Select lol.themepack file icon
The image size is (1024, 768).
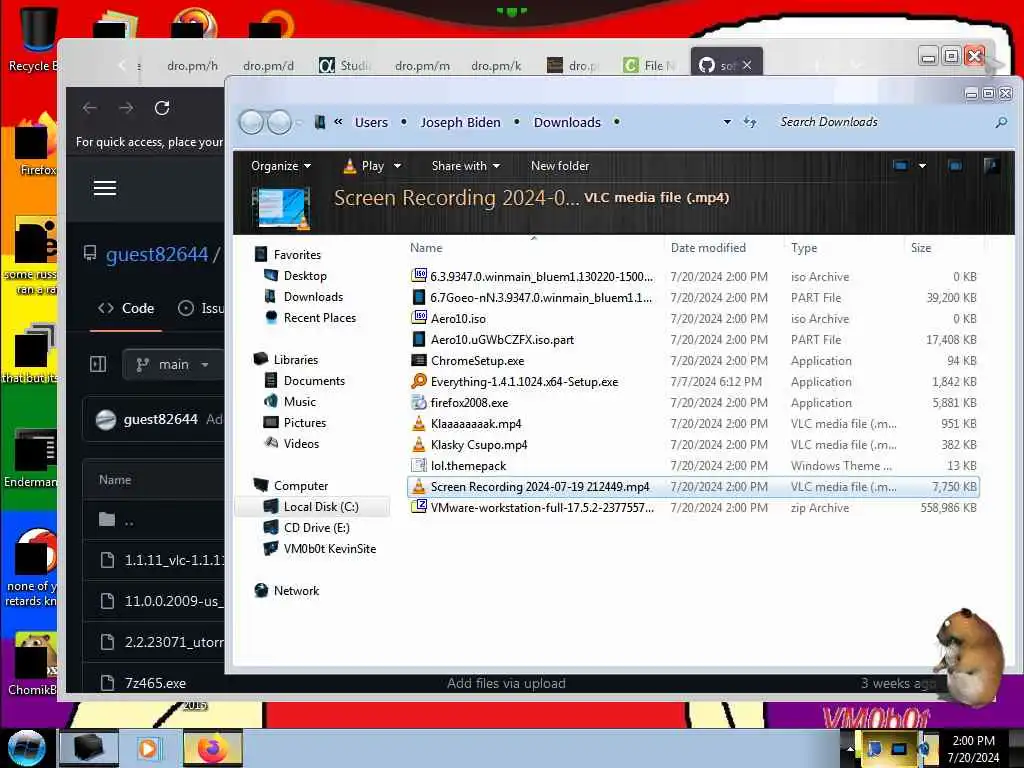419,466
